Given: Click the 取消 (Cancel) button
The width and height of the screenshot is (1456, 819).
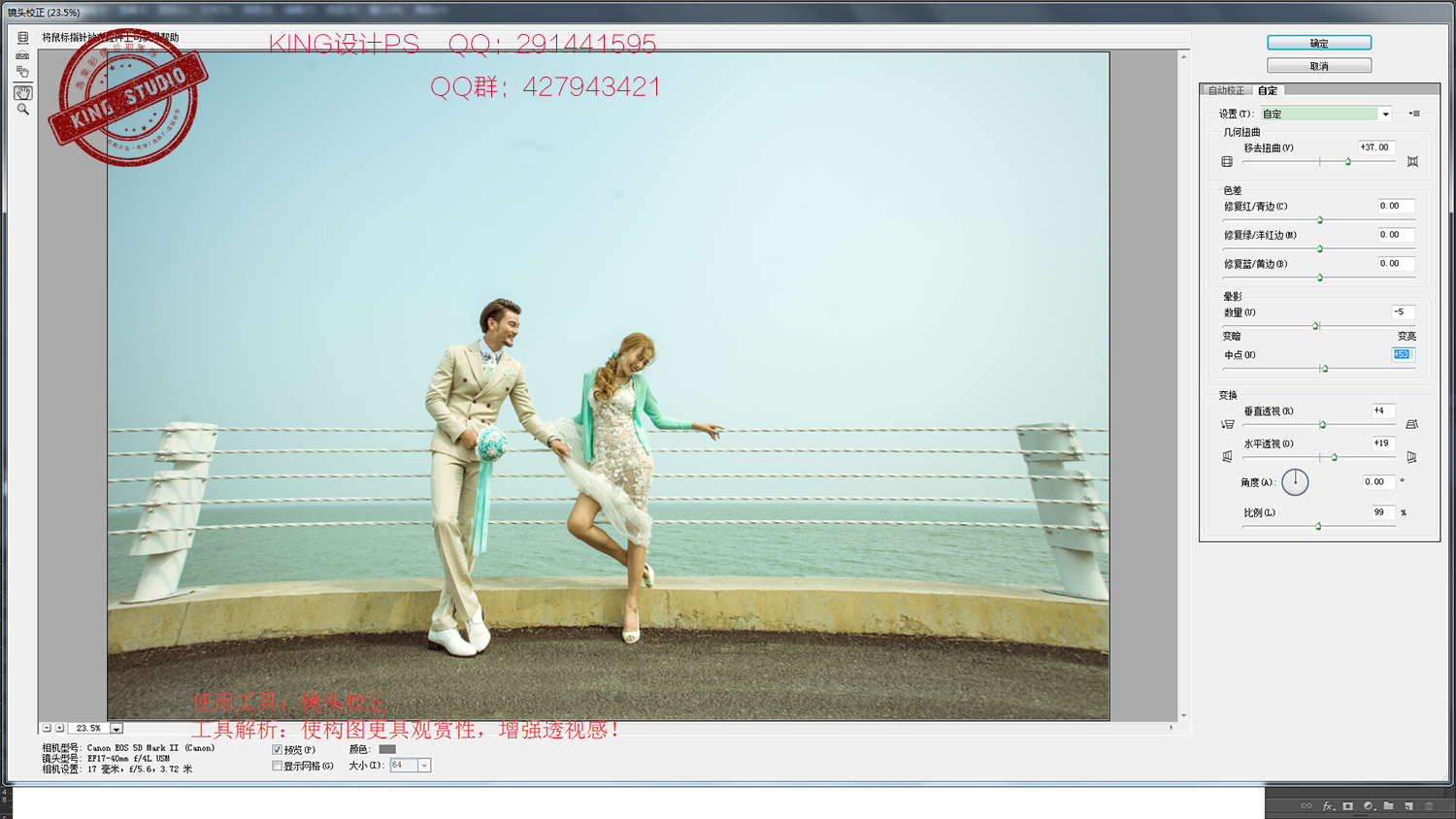Looking at the screenshot, I should click(1319, 66).
